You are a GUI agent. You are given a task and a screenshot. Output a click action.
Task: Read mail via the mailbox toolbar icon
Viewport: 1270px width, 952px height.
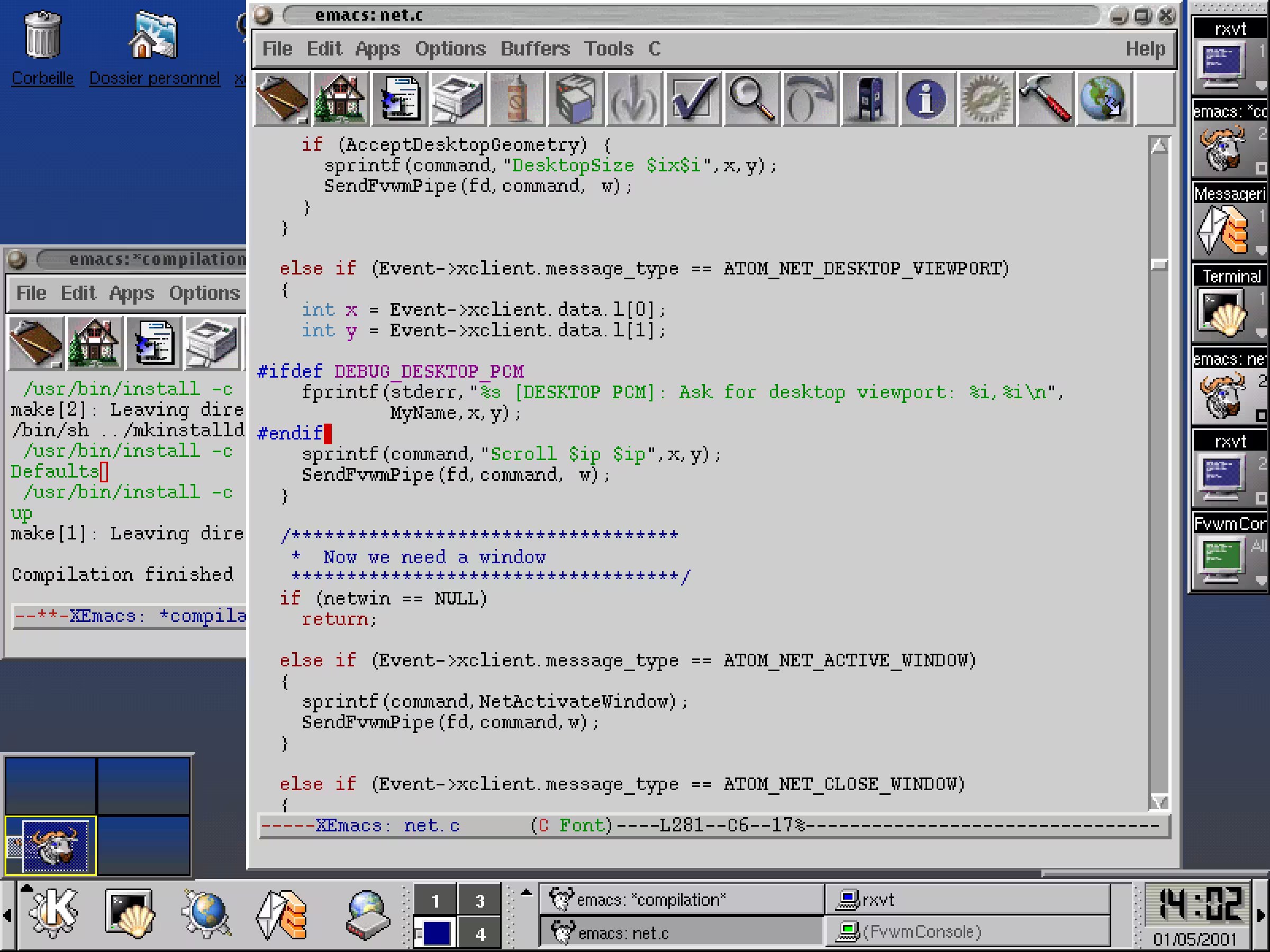pyautogui.click(x=869, y=99)
